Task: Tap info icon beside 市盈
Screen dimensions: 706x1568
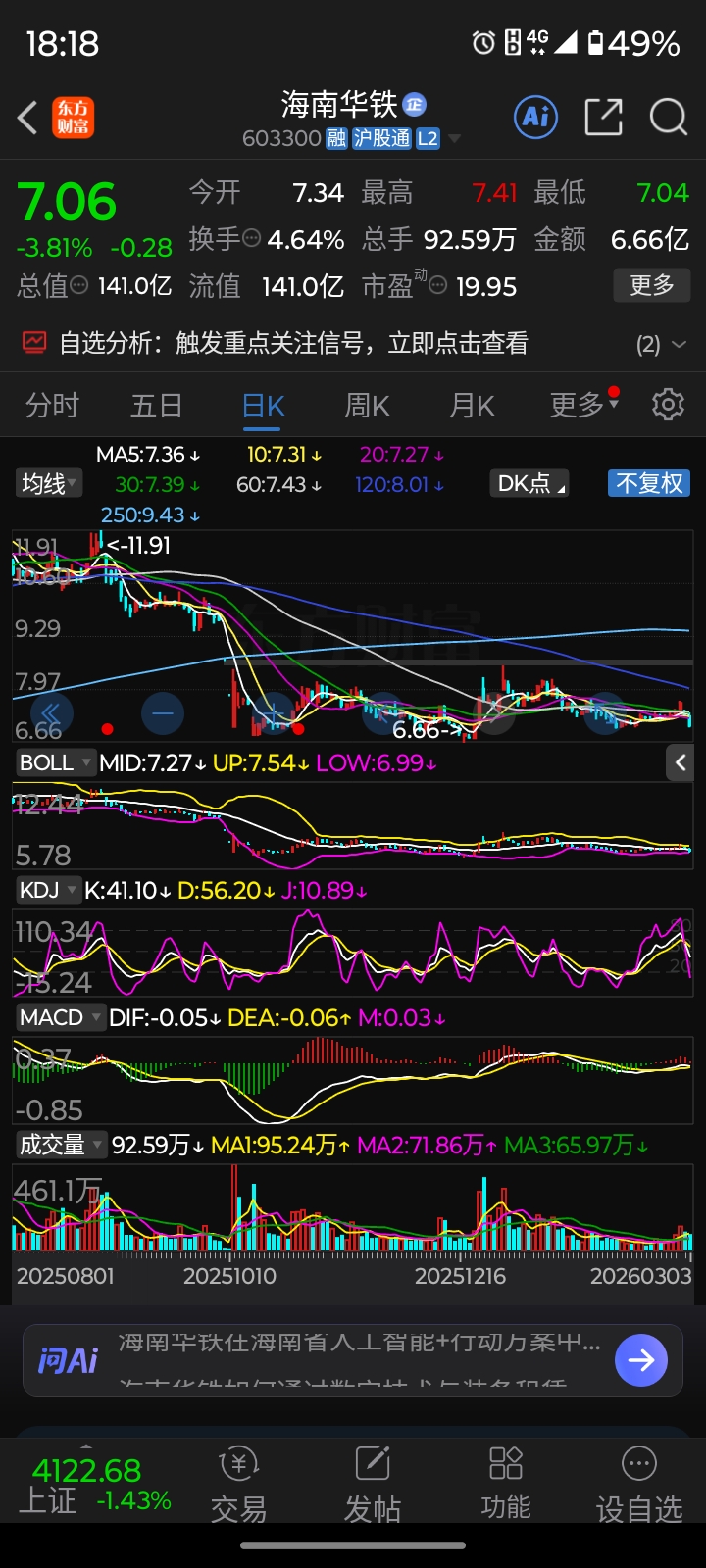Action: 438,285
